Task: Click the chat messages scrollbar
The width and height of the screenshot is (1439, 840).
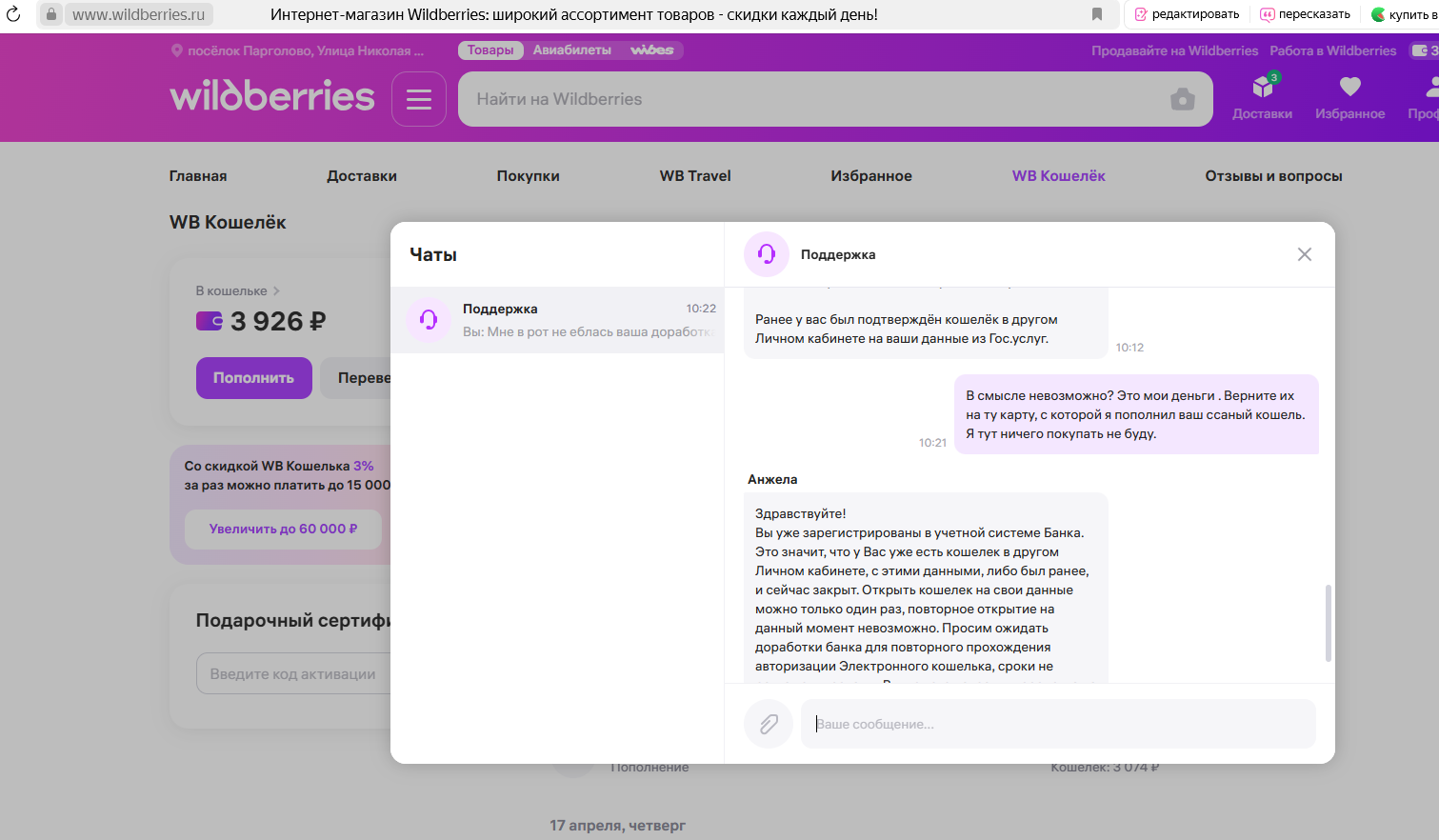Action: tap(1328, 623)
